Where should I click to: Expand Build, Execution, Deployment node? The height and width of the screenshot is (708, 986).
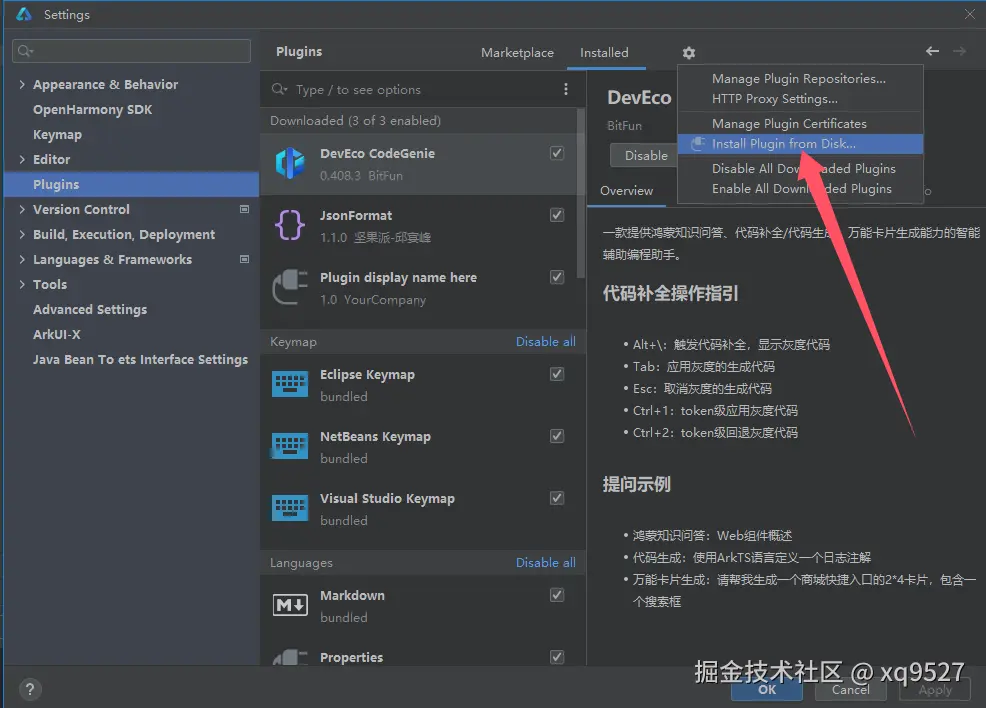tap(22, 235)
